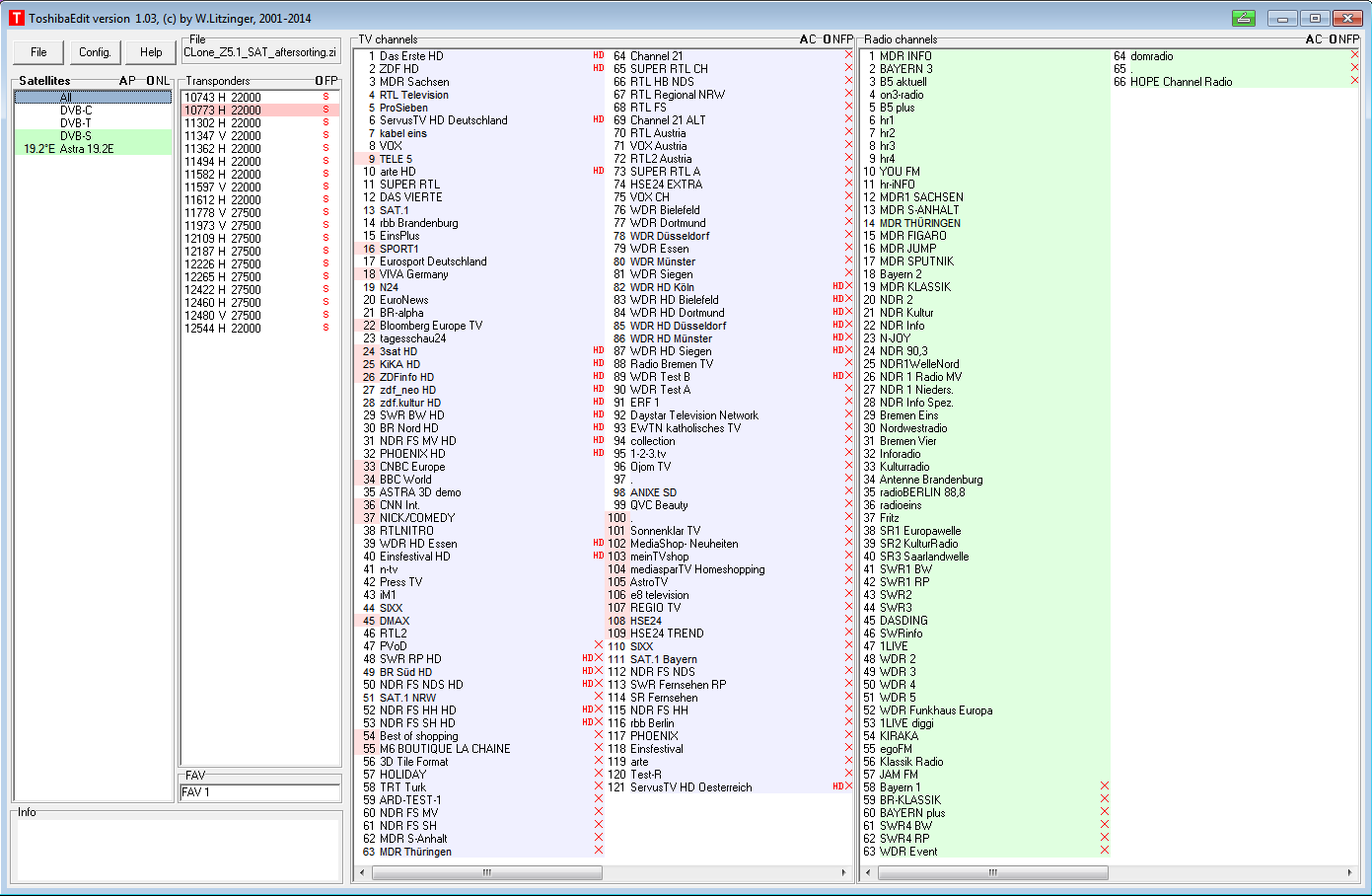The height and width of the screenshot is (896, 1372).
Task: Click the red X marker beside HOPE Channel Radio
Action: click(1354, 81)
